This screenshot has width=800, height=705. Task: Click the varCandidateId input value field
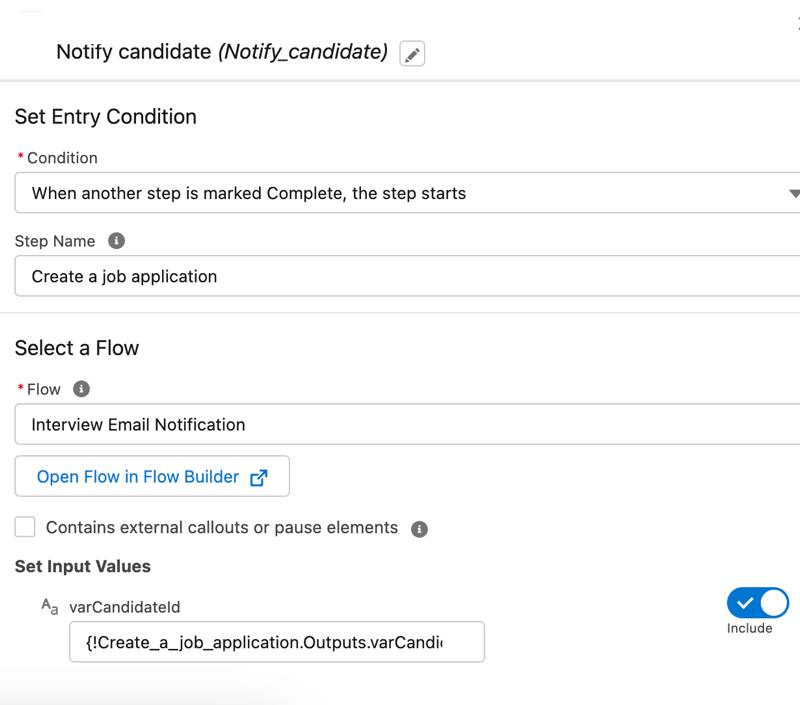tap(276, 642)
